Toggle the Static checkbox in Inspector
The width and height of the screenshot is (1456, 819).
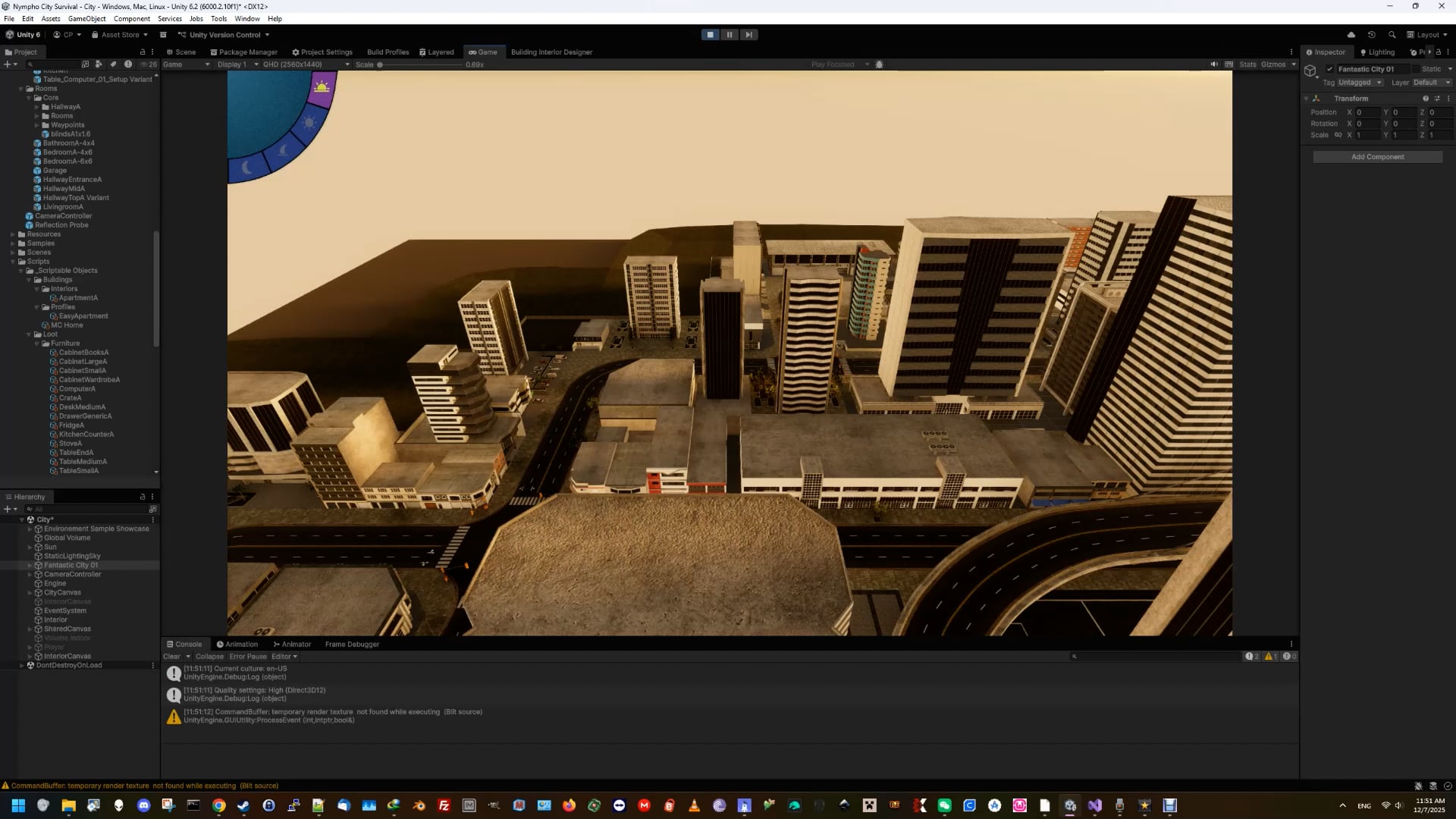coord(1416,69)
